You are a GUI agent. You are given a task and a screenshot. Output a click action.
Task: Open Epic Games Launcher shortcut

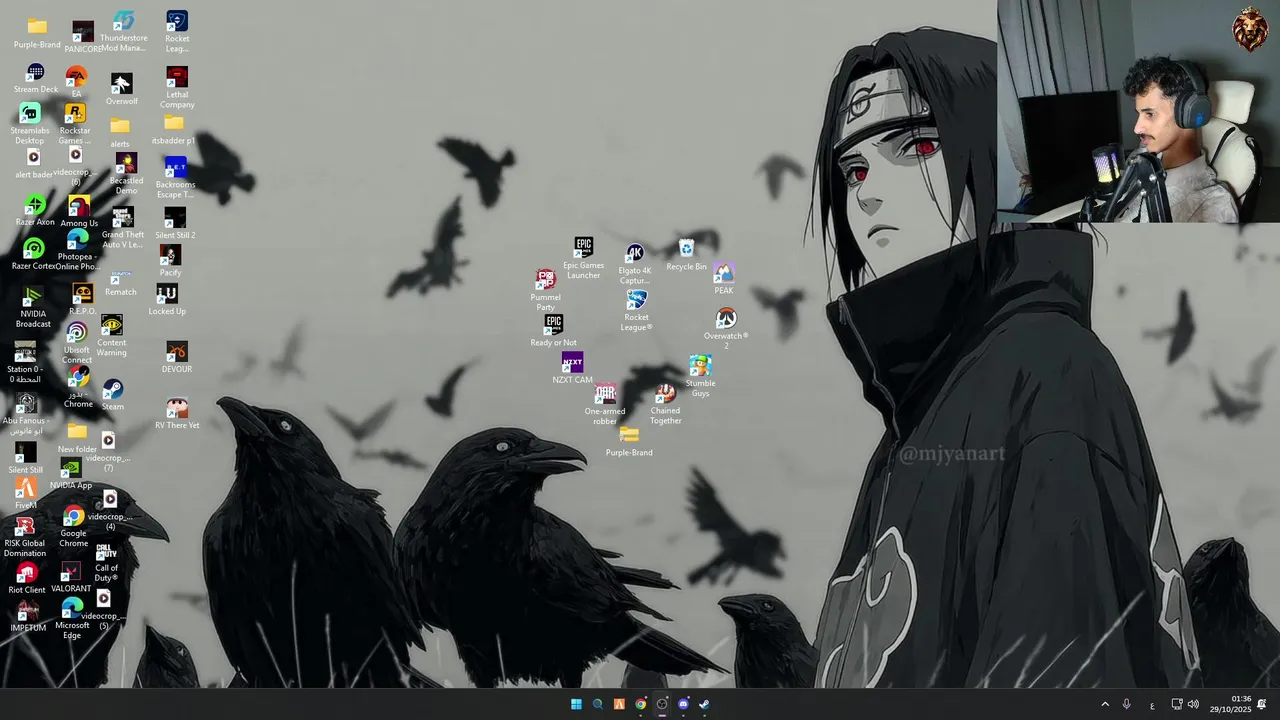[x=584, y=258]
